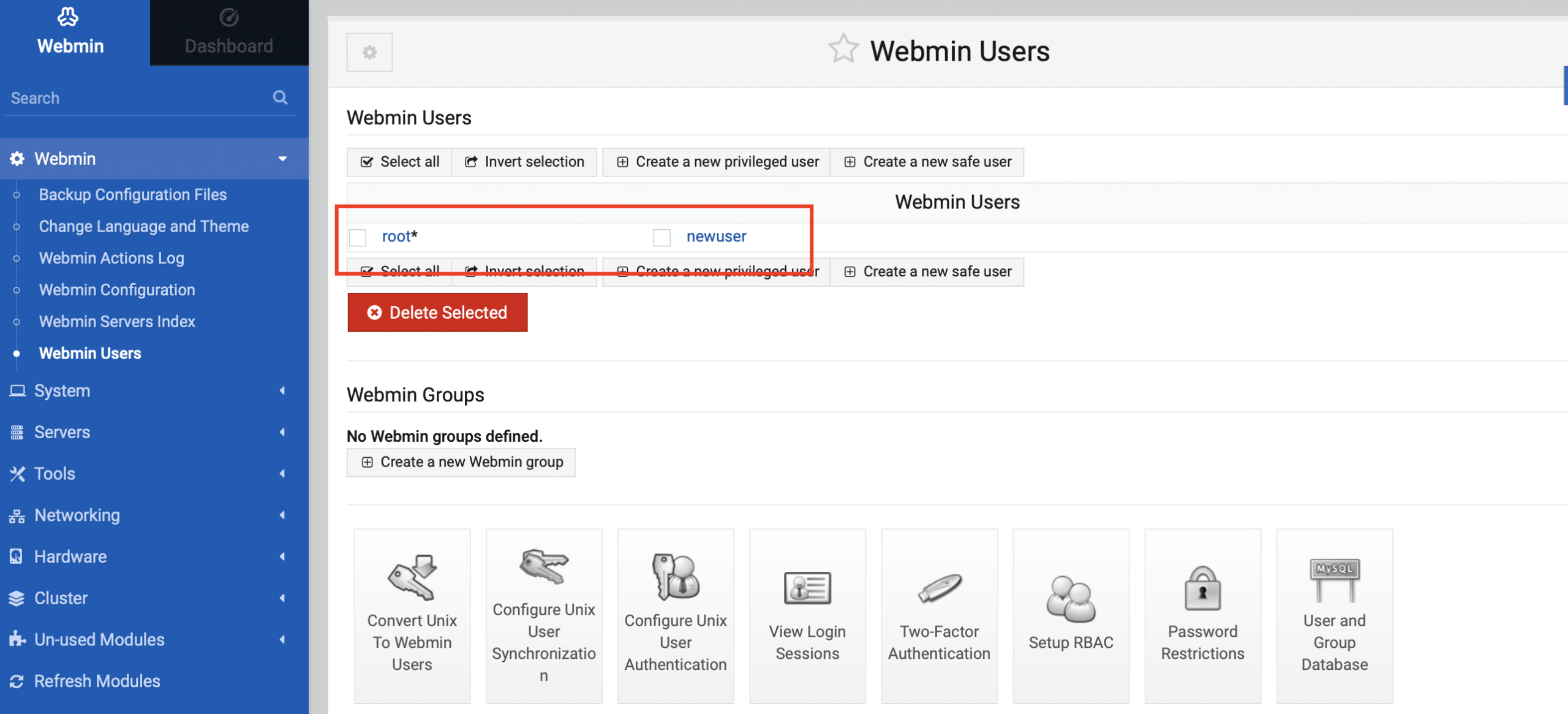Expand the Tools section arrow
Screen dimensions: 1568x714
[x=282, y=473]
